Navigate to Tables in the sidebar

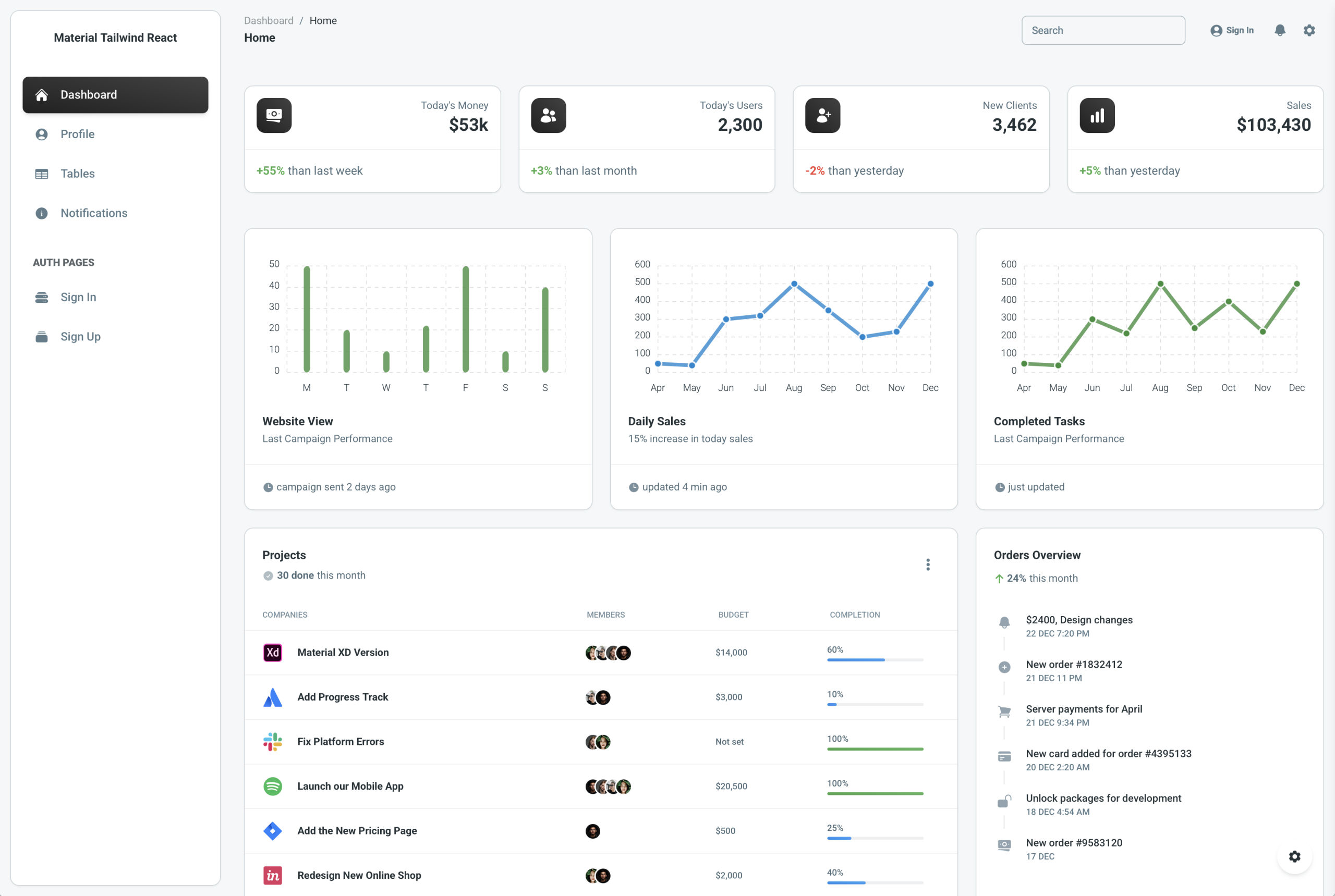point(78,173)
